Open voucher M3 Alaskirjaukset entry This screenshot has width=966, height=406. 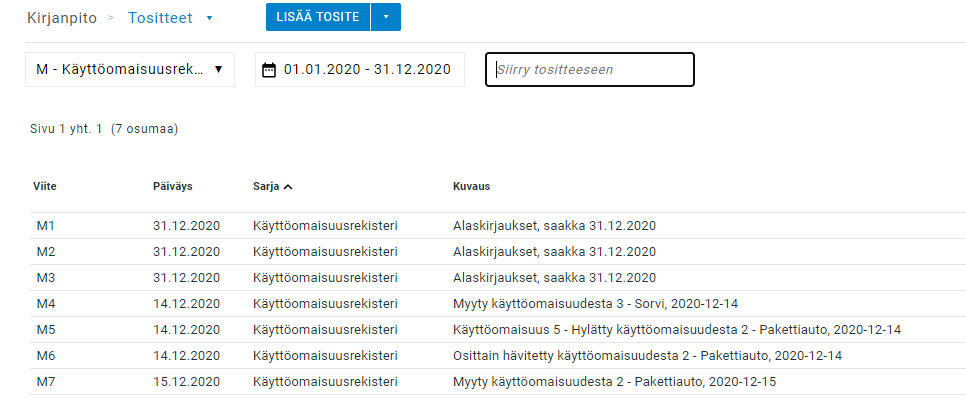(554, 277)
